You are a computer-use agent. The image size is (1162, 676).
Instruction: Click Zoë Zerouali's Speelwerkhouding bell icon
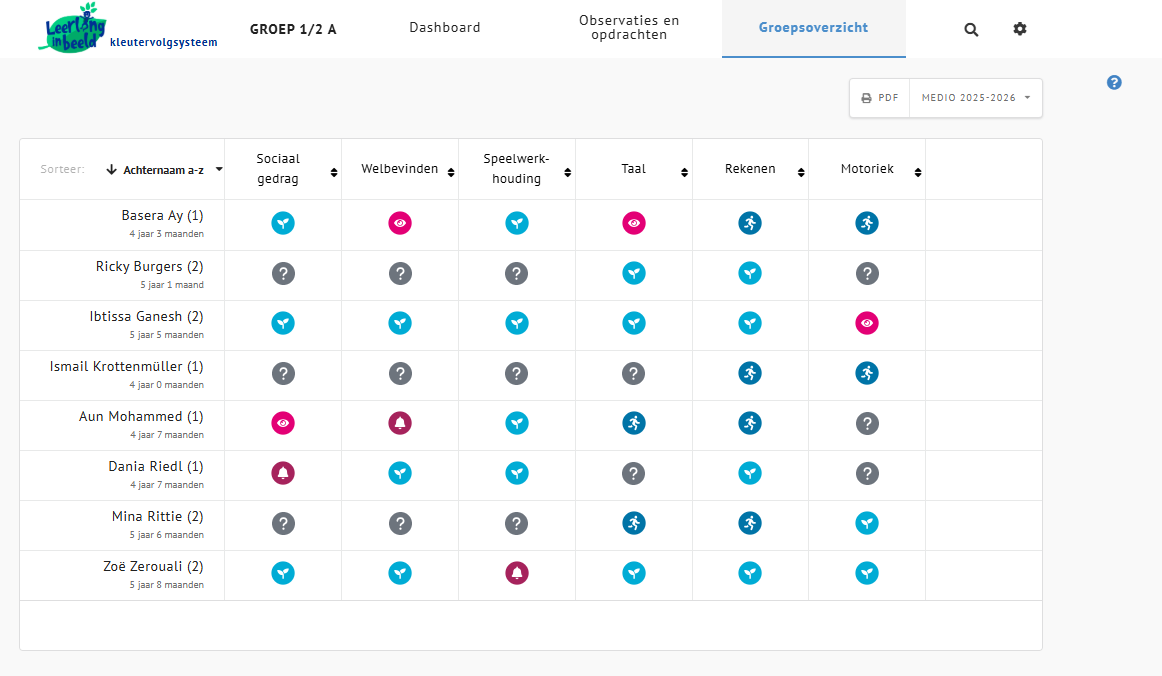pyautogui.click(x=517, y=573)
